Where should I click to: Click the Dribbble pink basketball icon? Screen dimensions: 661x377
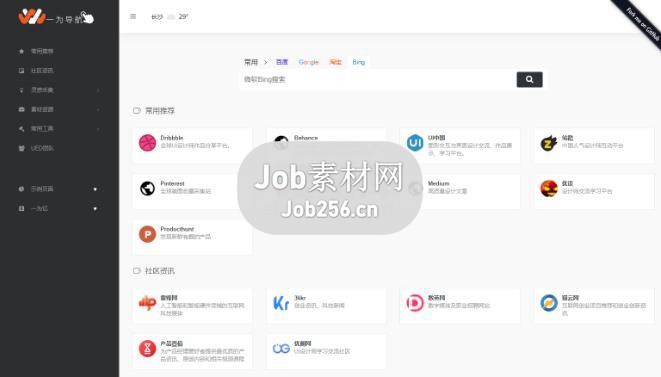point(148,143)
